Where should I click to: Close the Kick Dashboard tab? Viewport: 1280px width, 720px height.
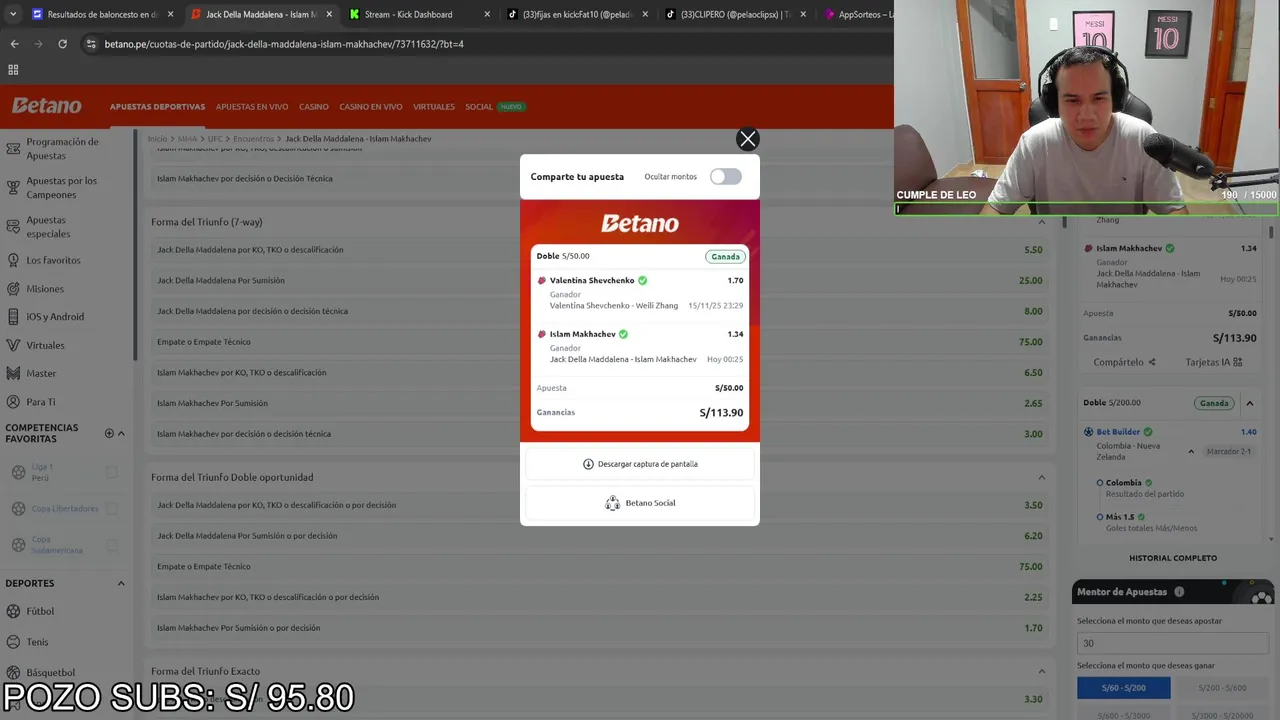(x=487, y=15)
